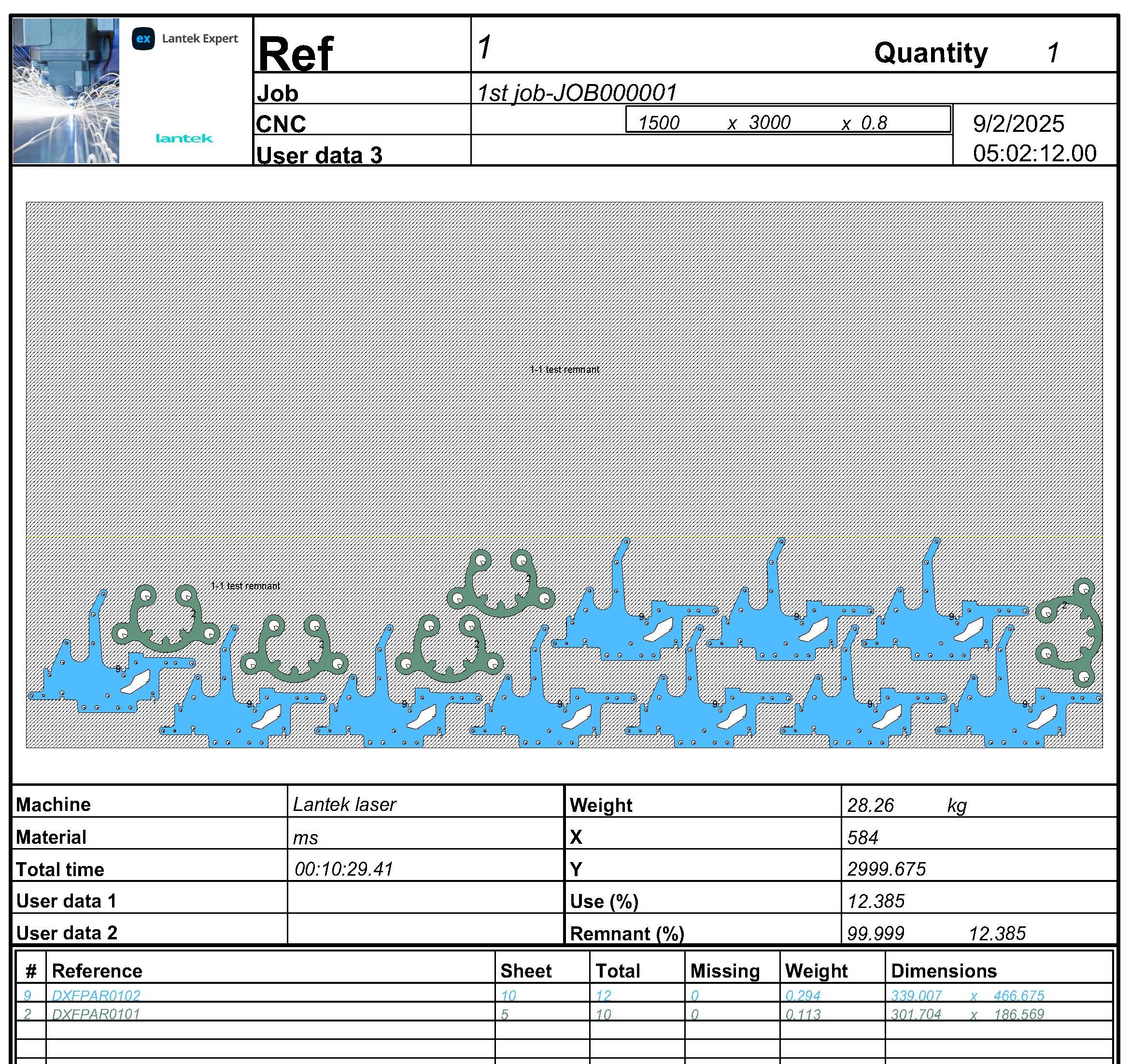The image size is (1130, 1064).
Task: Click the 'Missing' column header
Action: coord(724,970)
